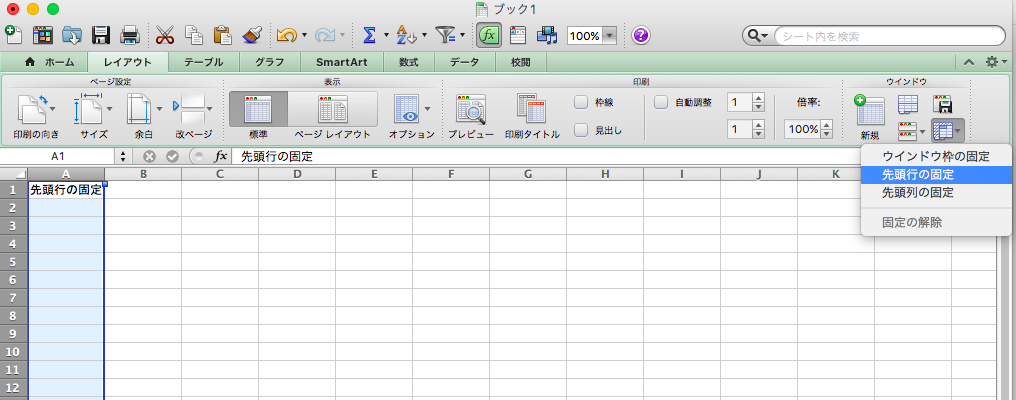Viewport: 1016px width, 400px height.
Task: Open the 100% zoom dropdown in toolbar
Action: coord(608,36)
